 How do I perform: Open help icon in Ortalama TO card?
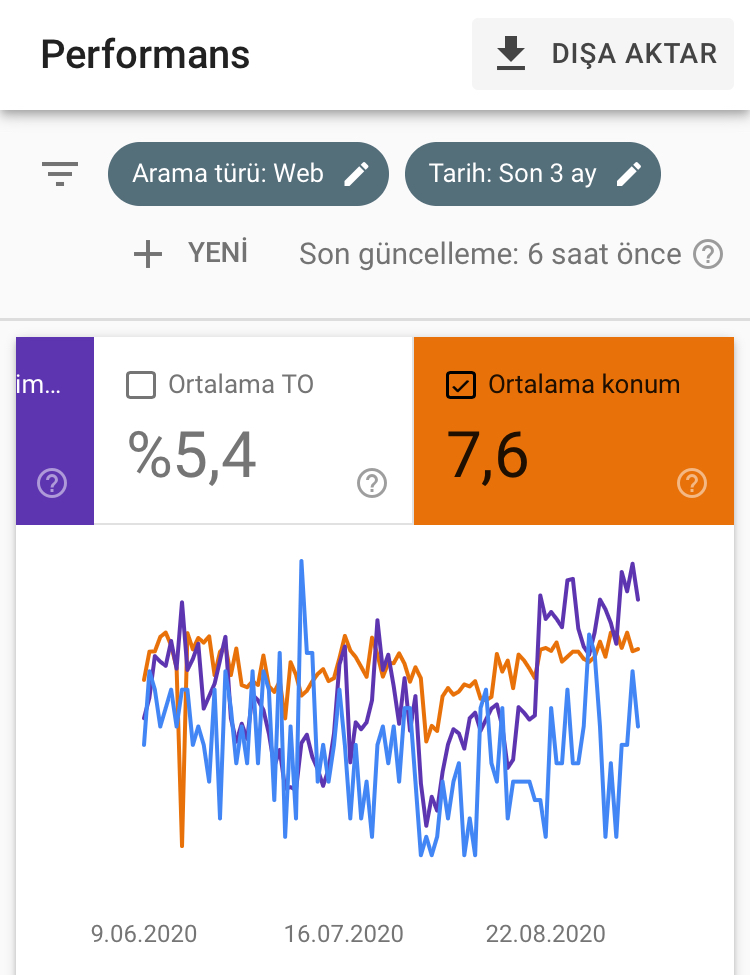(x=372, y=483)
